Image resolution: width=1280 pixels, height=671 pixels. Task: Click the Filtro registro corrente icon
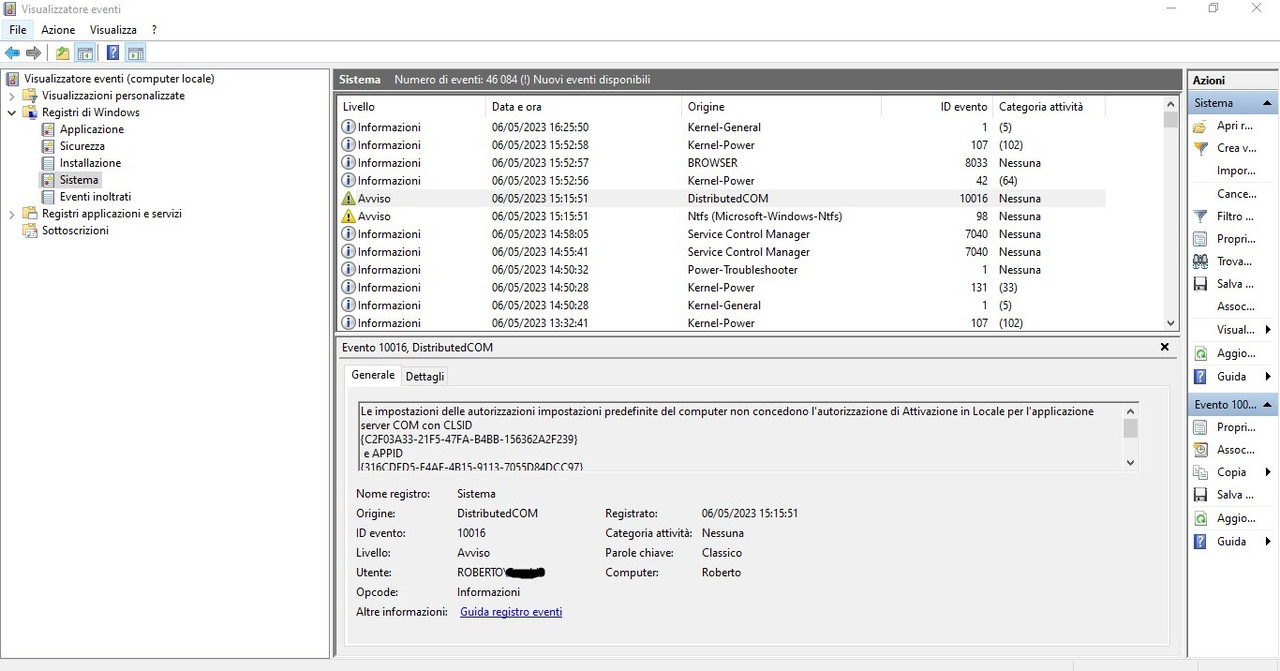click(1200, 216)
